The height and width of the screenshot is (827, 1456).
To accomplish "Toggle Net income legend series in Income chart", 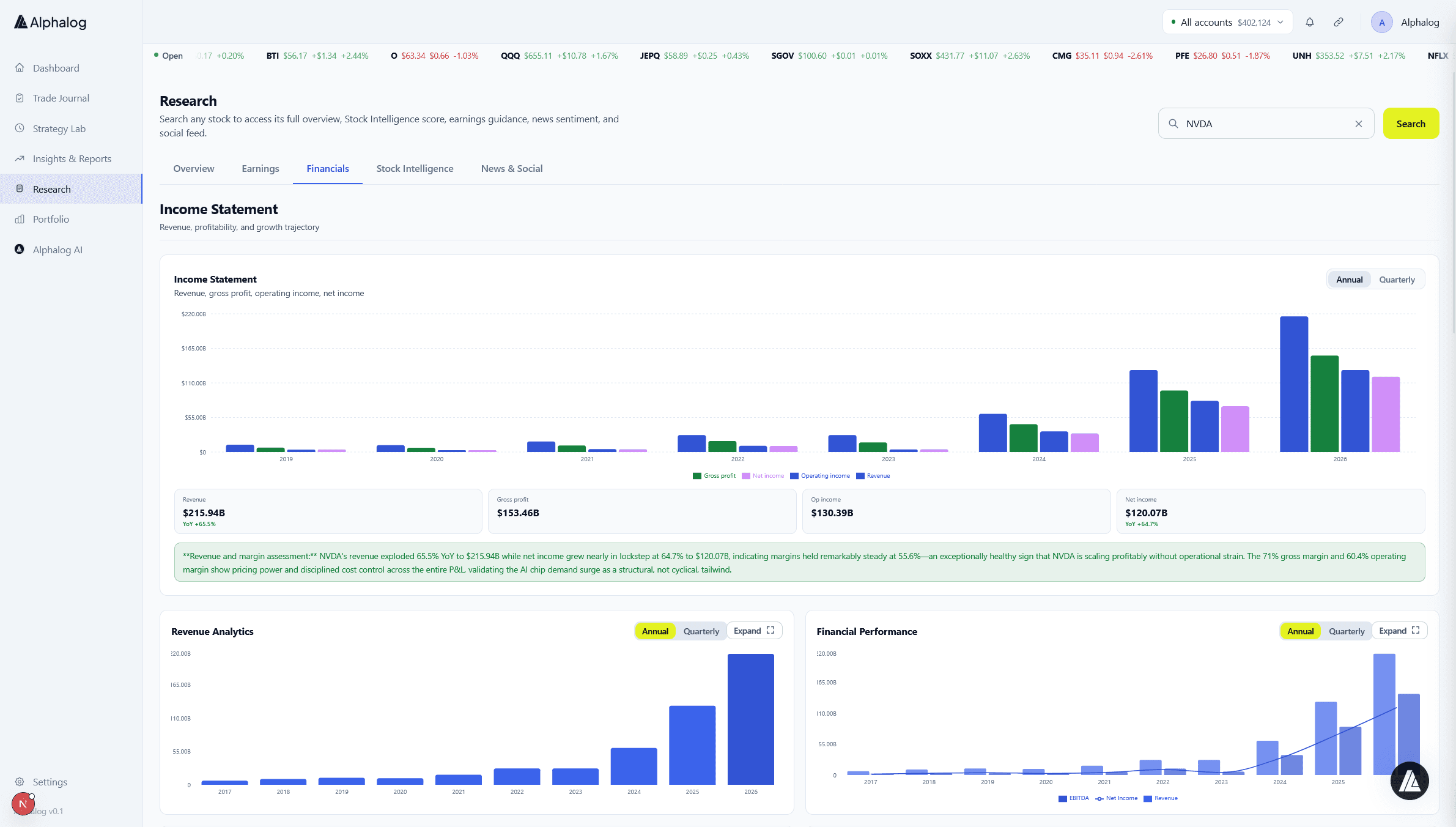I will [763, 476].
